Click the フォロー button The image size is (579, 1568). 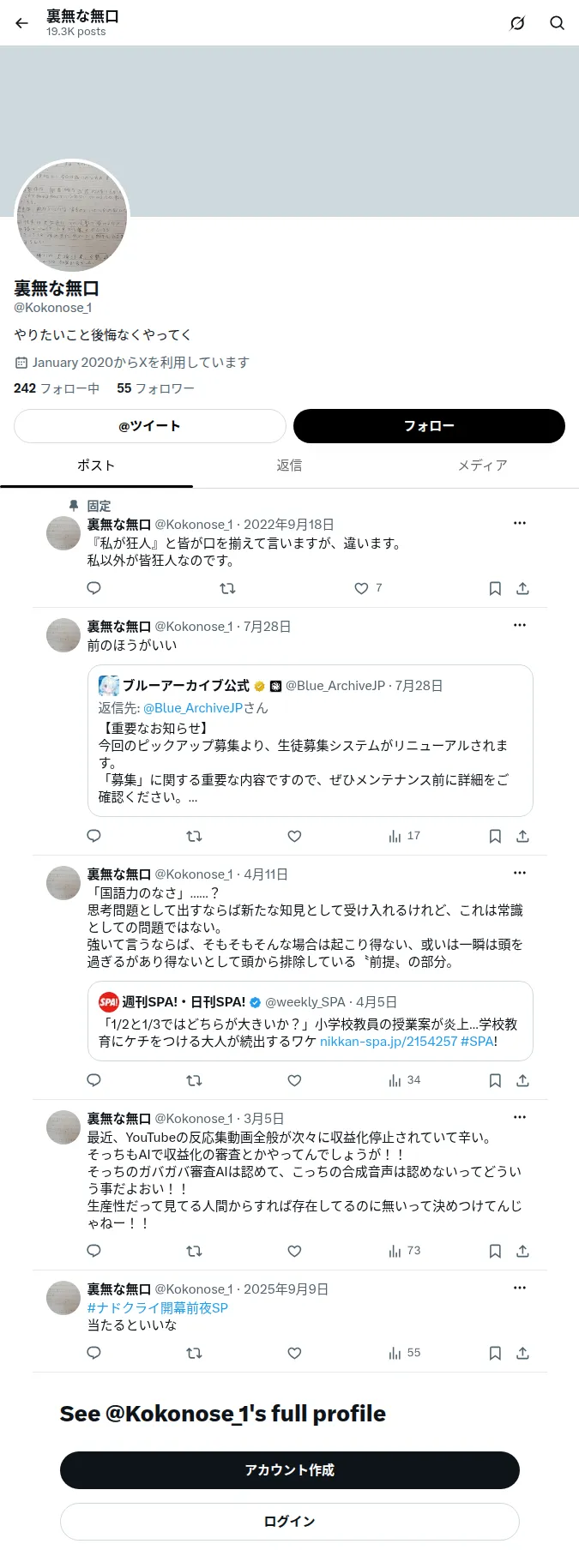point(429,426)
